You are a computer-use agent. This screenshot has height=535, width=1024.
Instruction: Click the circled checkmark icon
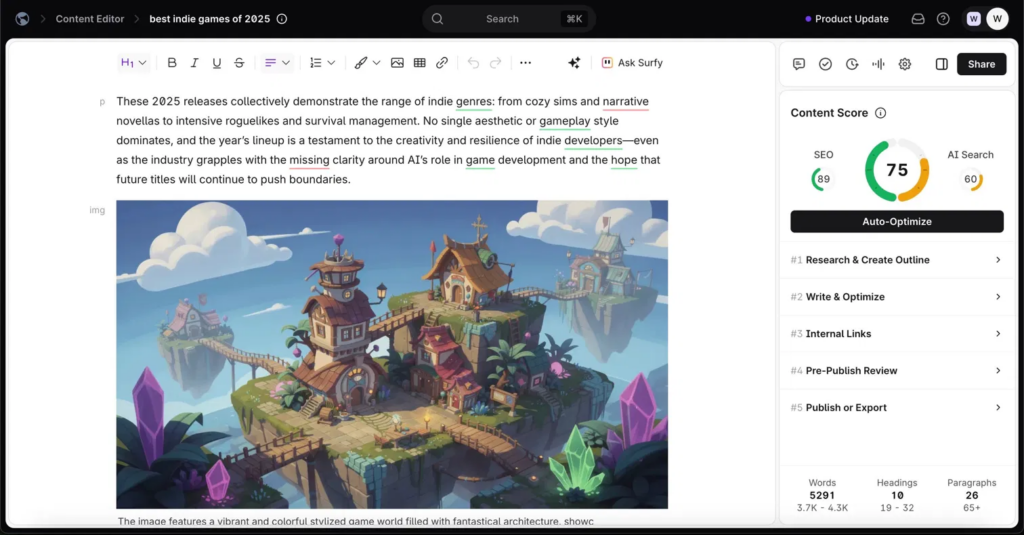[x=825, y=64]
